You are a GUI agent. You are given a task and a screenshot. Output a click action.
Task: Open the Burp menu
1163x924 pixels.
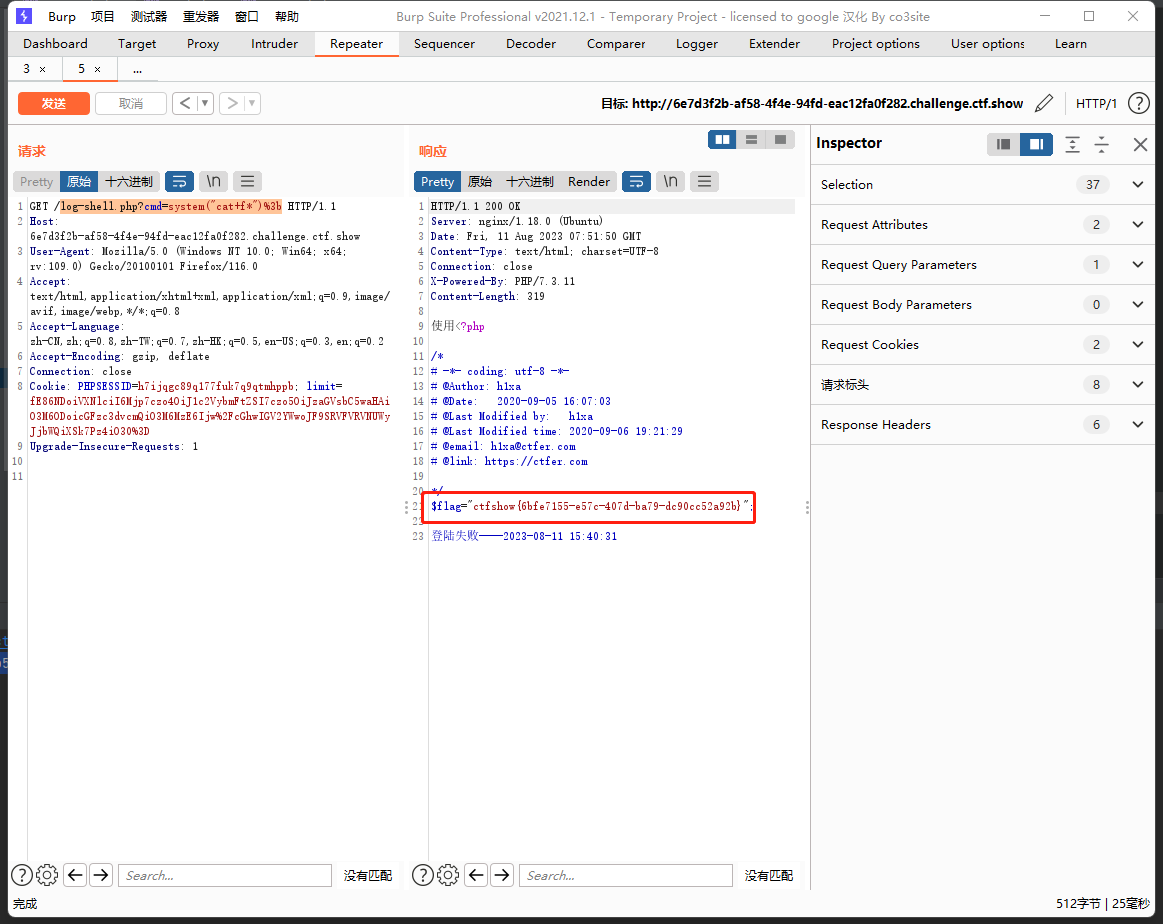[62, 16]
